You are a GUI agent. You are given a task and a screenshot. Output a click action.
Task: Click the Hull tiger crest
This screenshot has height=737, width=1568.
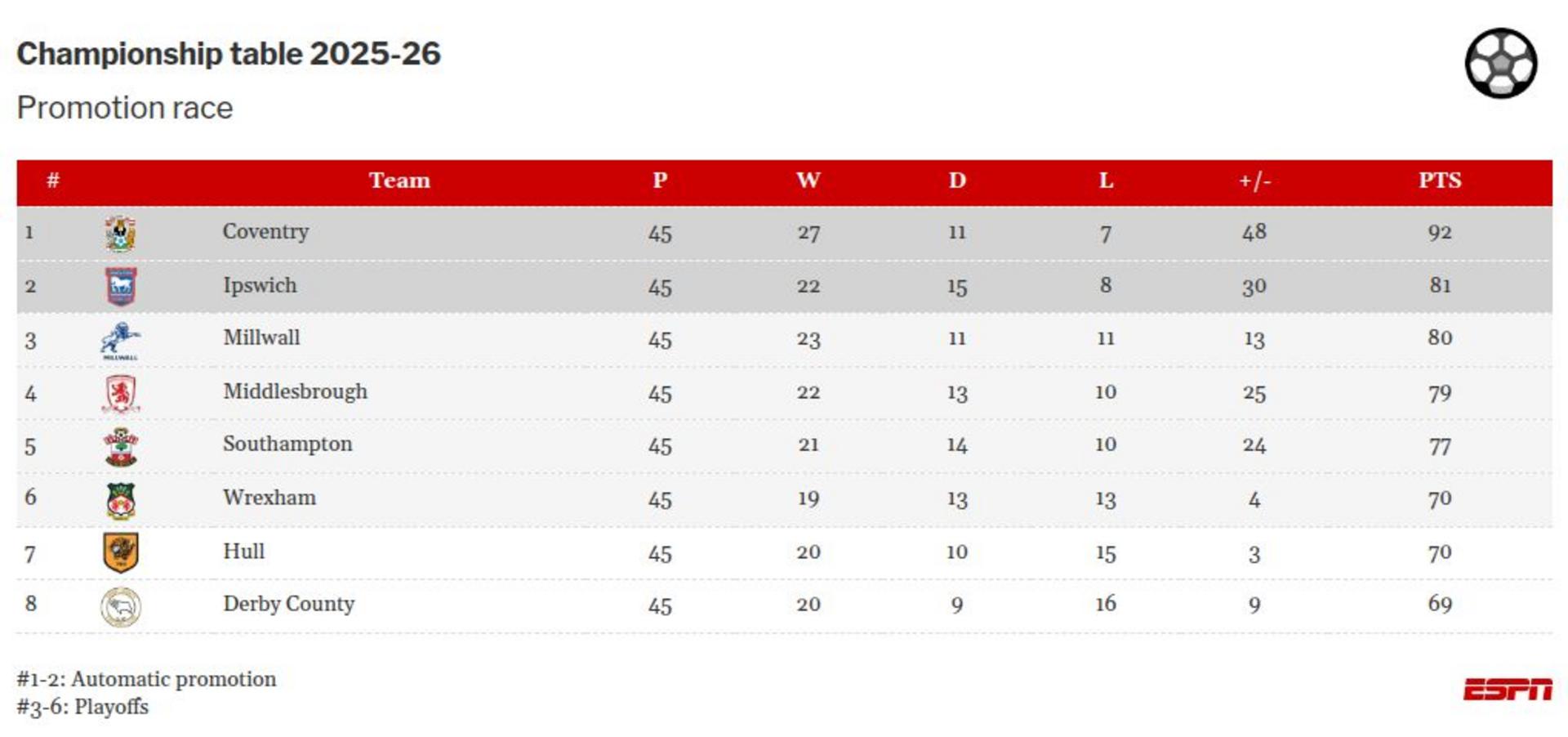coord(121,553)
